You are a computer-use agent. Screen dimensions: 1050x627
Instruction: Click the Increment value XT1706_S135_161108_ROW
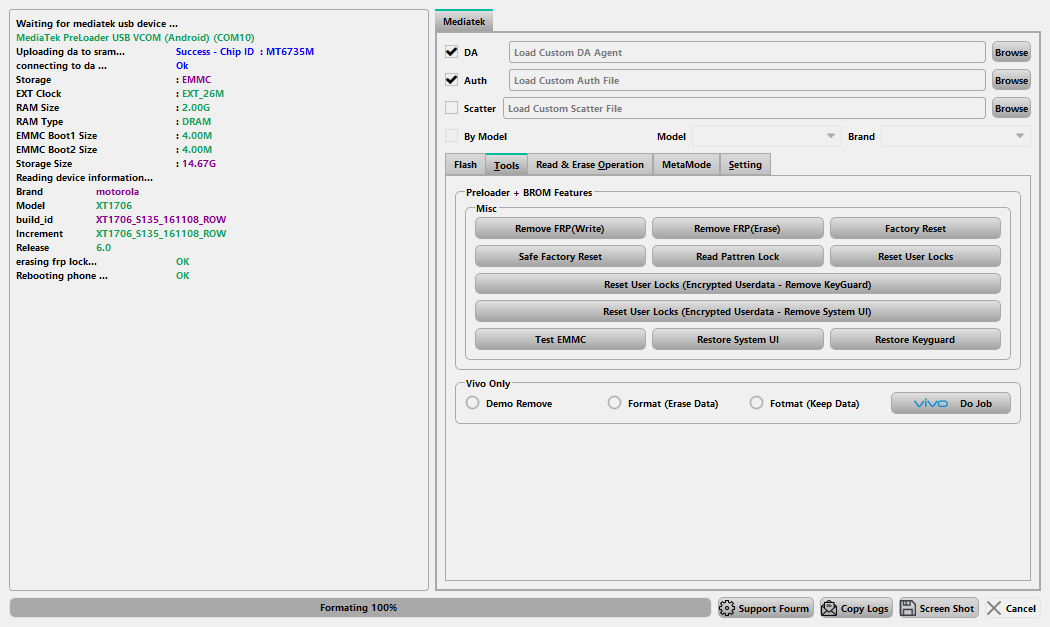161,234
